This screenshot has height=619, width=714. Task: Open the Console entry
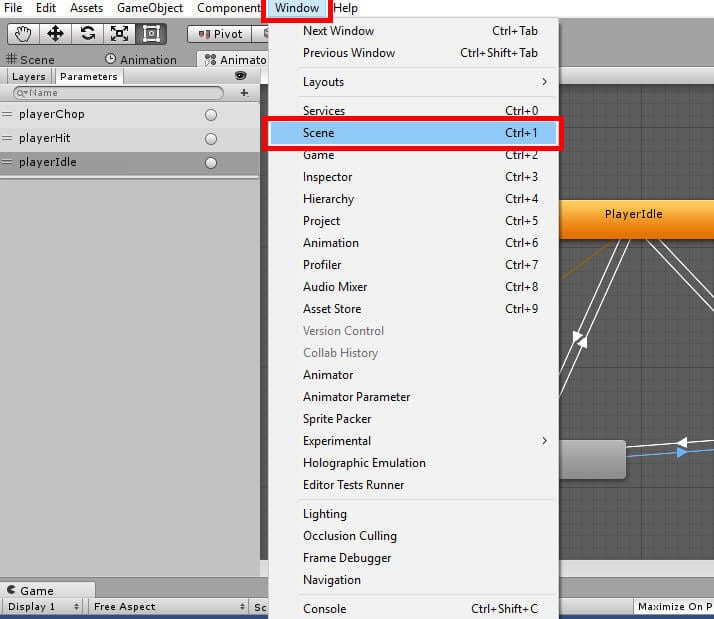tap(413, 609)
